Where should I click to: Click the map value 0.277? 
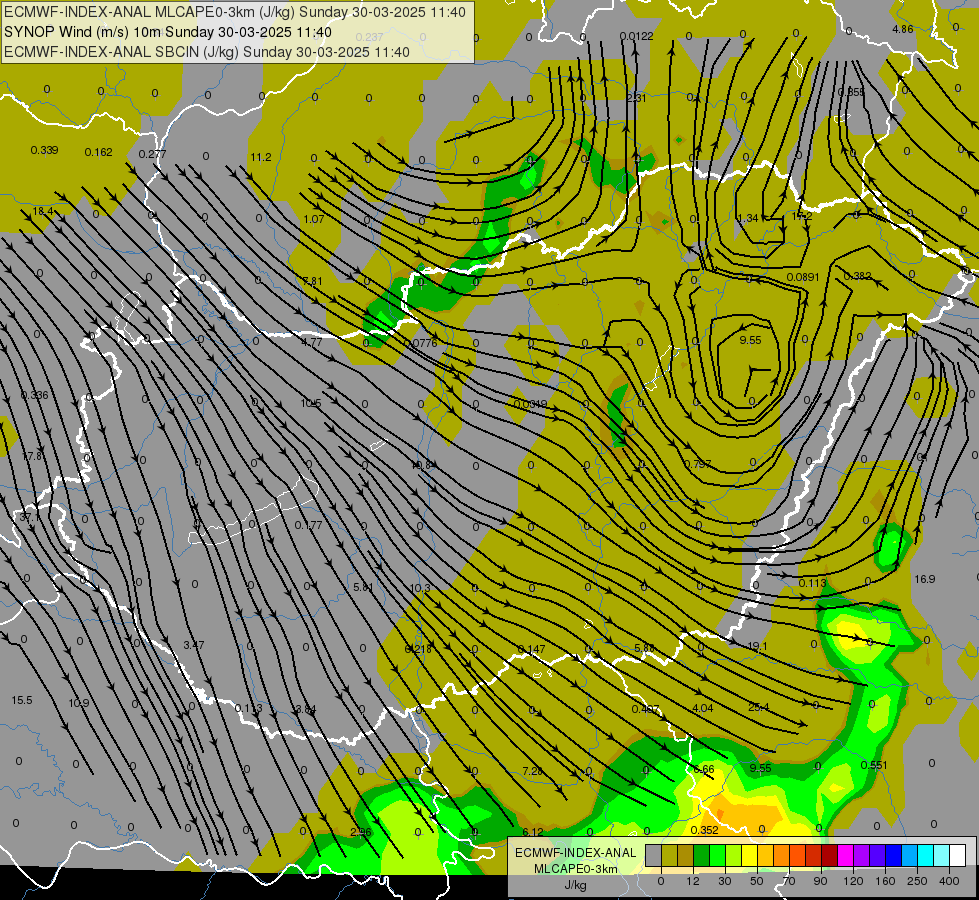(152, 154)
